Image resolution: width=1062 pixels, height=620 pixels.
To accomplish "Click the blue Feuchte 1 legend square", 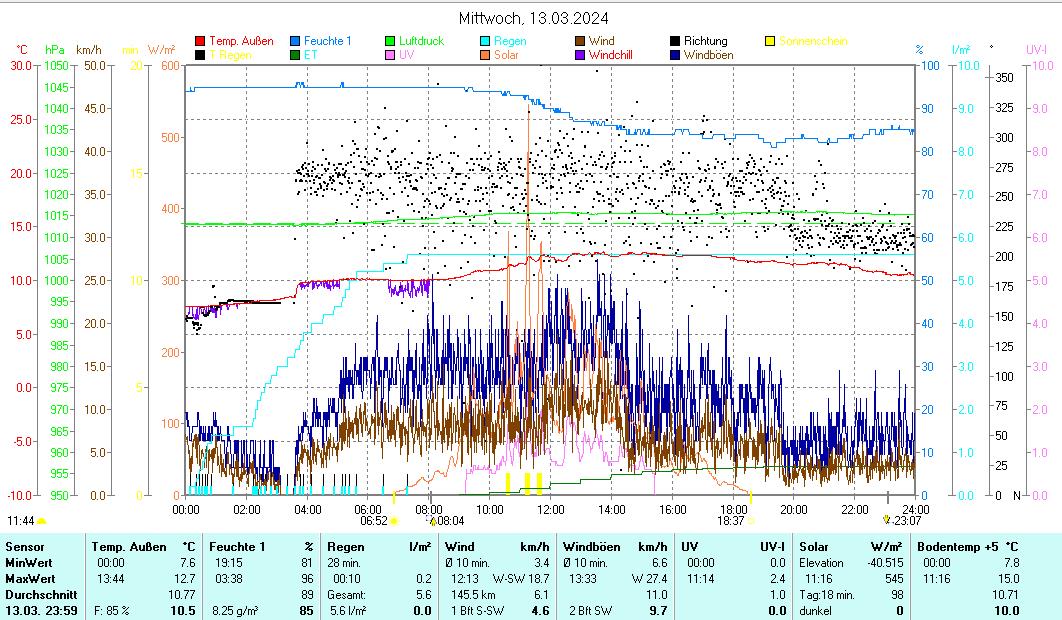I will tap(295, 41).
